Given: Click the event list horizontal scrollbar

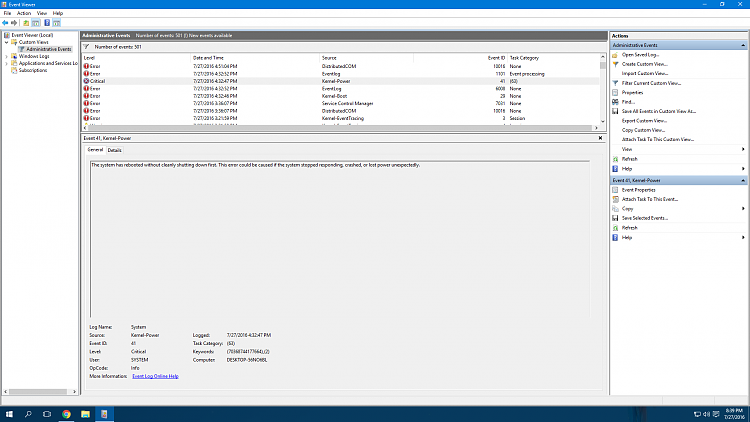Looking at the screenshot, I should [340, 128].
